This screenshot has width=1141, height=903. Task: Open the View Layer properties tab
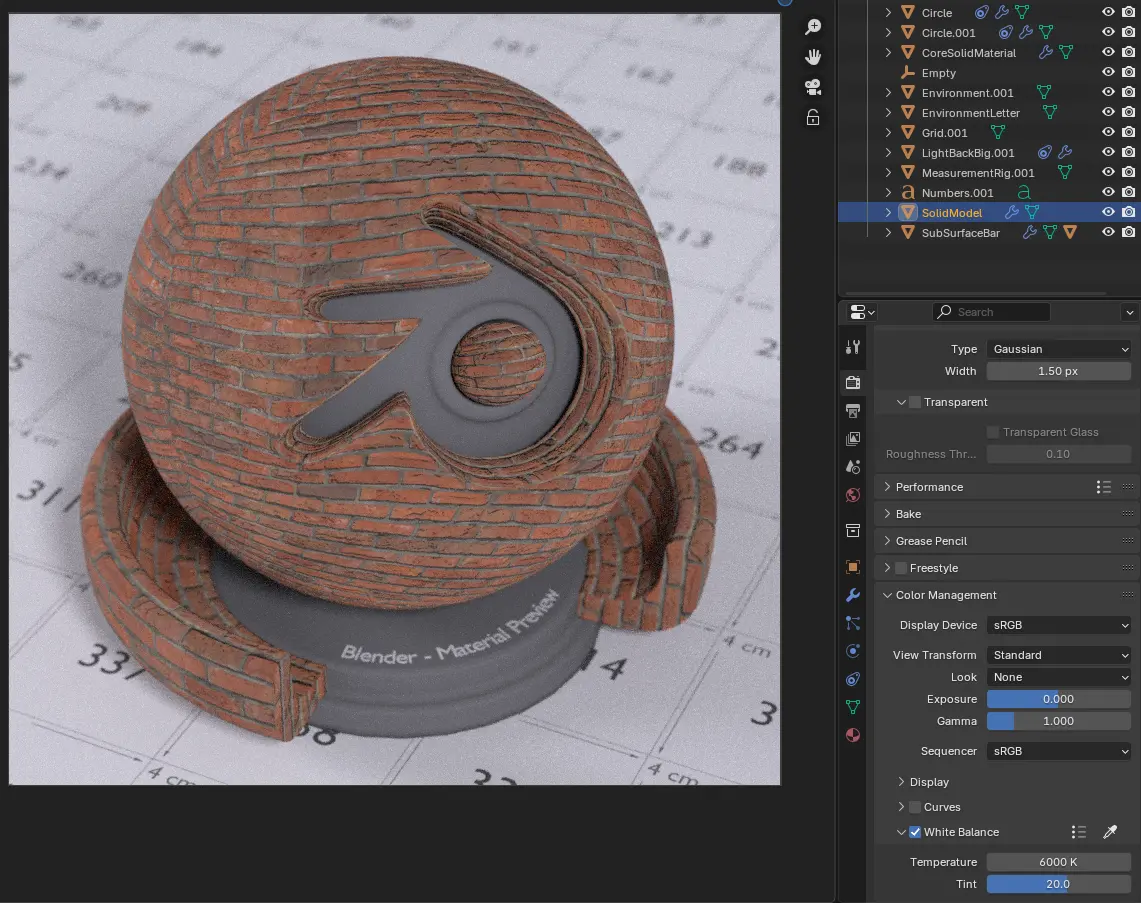pyautogui.click(x=853, y=439)
